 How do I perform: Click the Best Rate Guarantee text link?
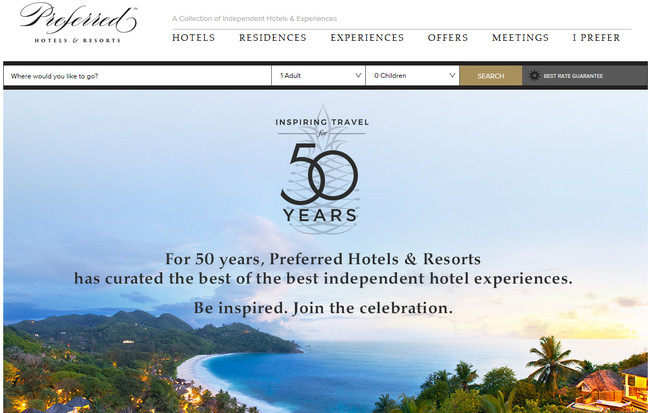[573, 76]
